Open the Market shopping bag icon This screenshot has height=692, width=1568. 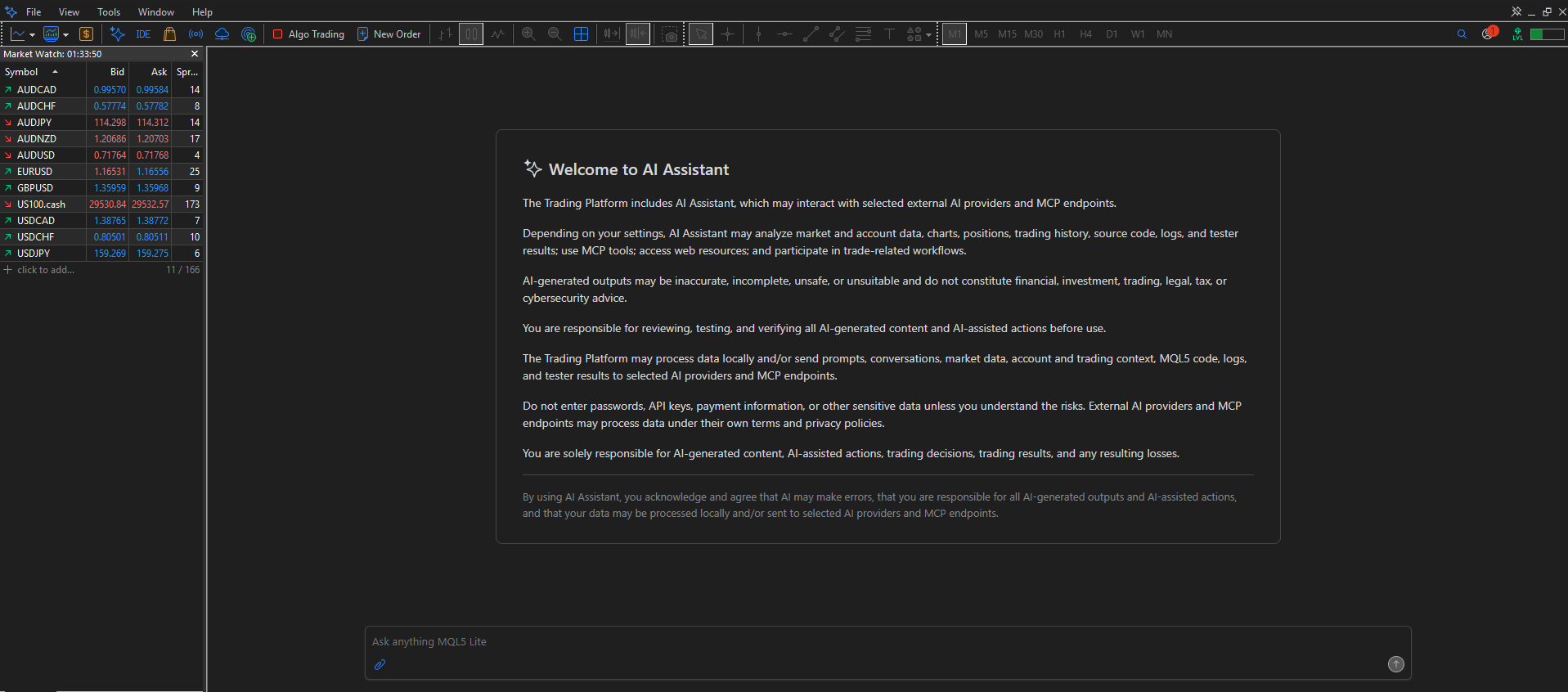pyautogui.click(x=169, y=34)
